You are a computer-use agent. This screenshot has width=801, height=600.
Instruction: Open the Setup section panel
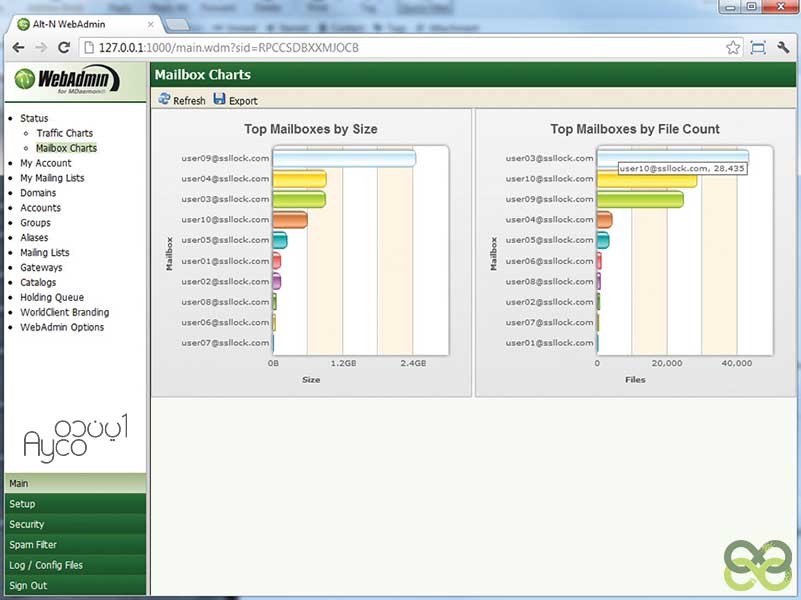[73, 504]
